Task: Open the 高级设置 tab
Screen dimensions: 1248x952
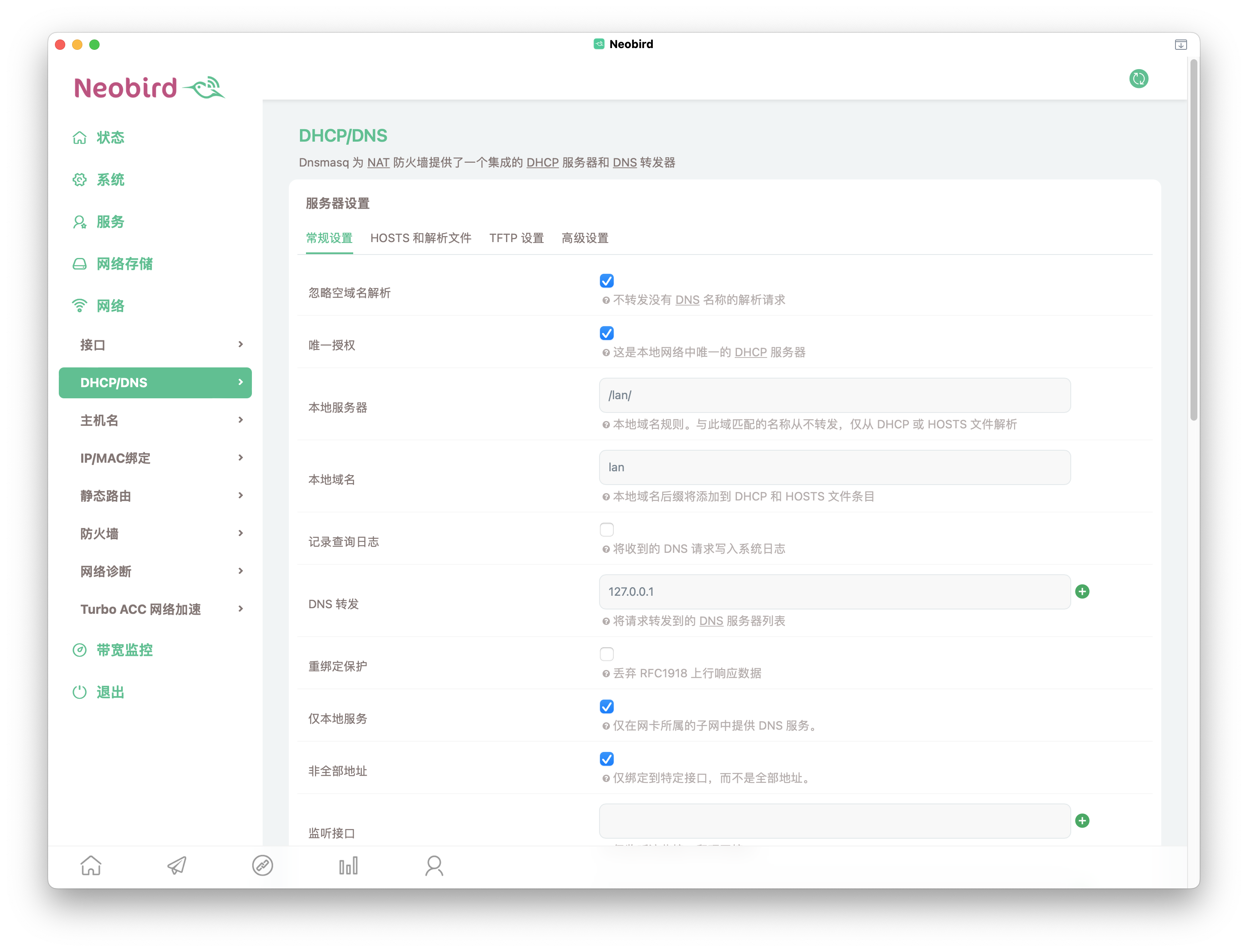Action: [585, 238]
